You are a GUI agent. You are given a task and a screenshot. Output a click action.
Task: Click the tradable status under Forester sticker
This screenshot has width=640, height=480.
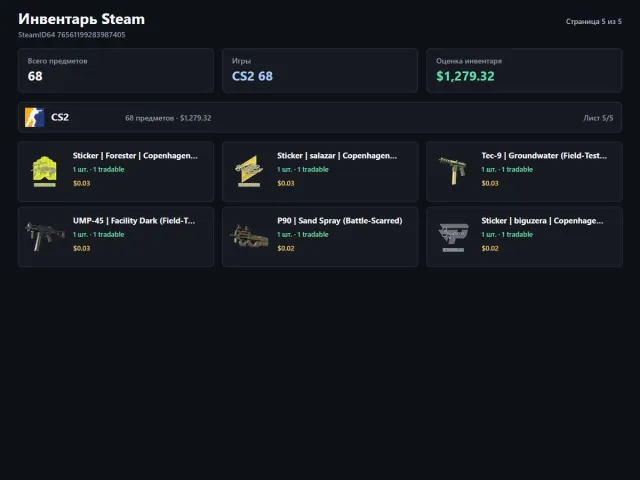tap(98, 169)
